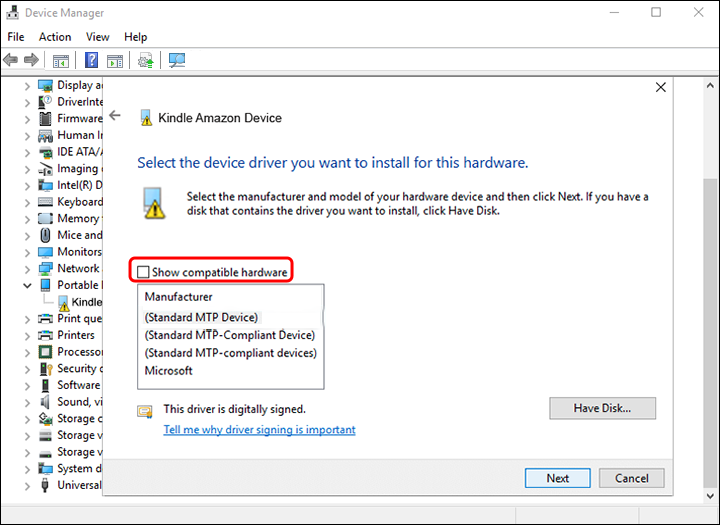Click the Keyboards category icon
The height and width of the screenshot is (525, 720).
point(45,202)
